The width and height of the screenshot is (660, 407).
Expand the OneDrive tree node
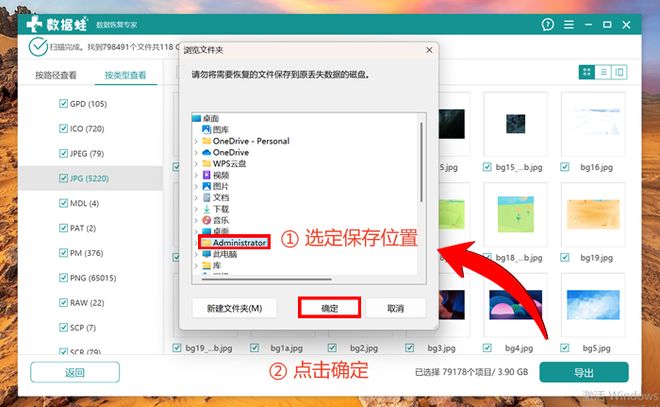pos(196,152)
